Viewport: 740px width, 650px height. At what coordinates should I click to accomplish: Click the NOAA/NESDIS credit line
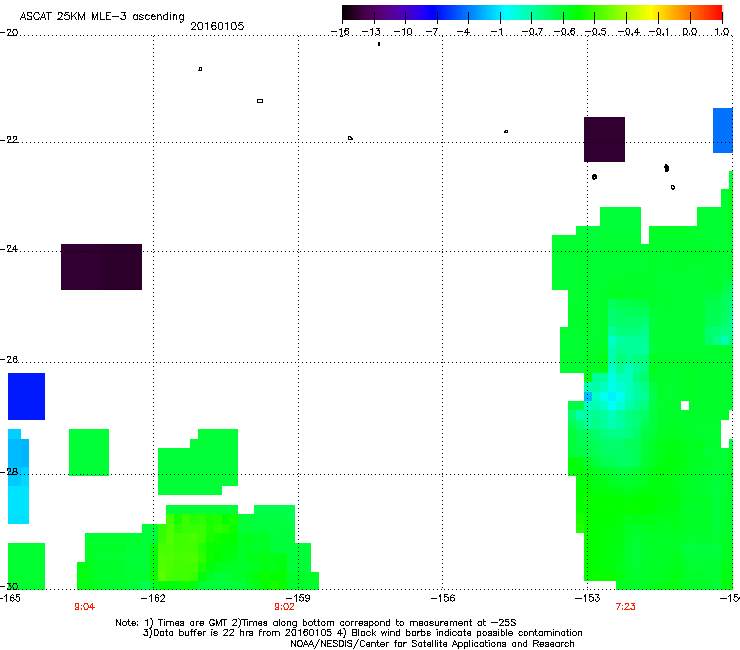(432, 644)
